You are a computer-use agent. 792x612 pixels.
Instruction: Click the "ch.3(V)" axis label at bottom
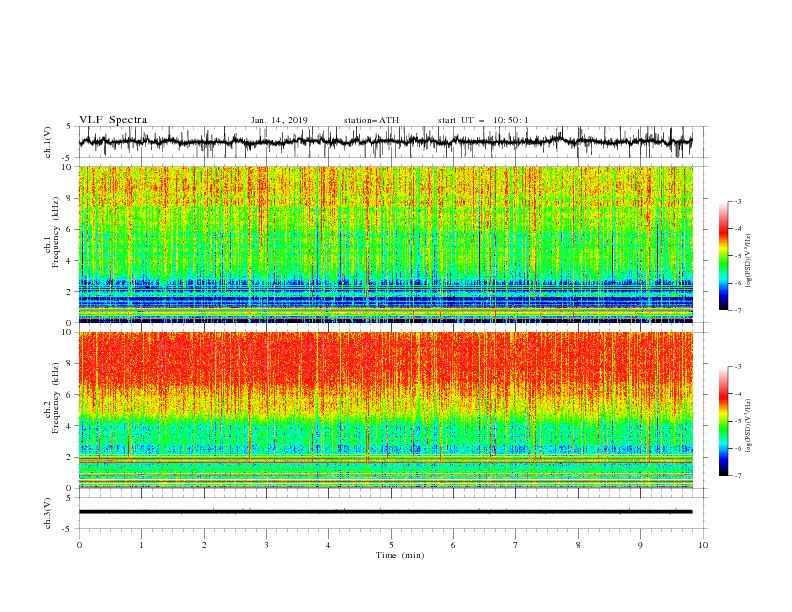[48, 514]
